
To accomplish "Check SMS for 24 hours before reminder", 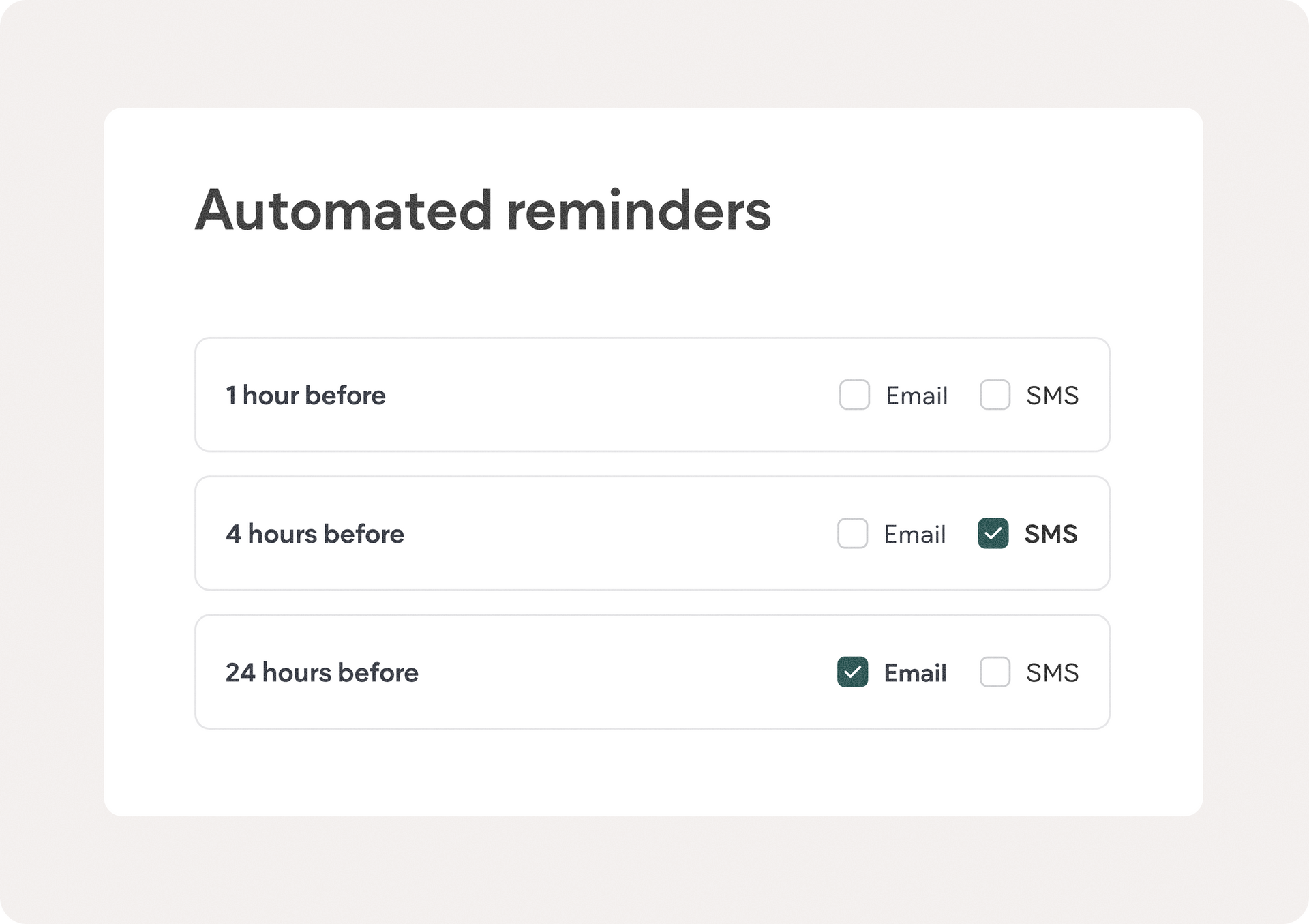I will coord(995,672).
